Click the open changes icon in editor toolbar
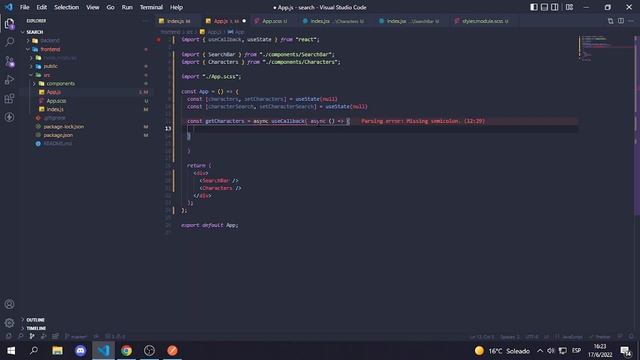This screenshot has height=360, width=640. 610,21
